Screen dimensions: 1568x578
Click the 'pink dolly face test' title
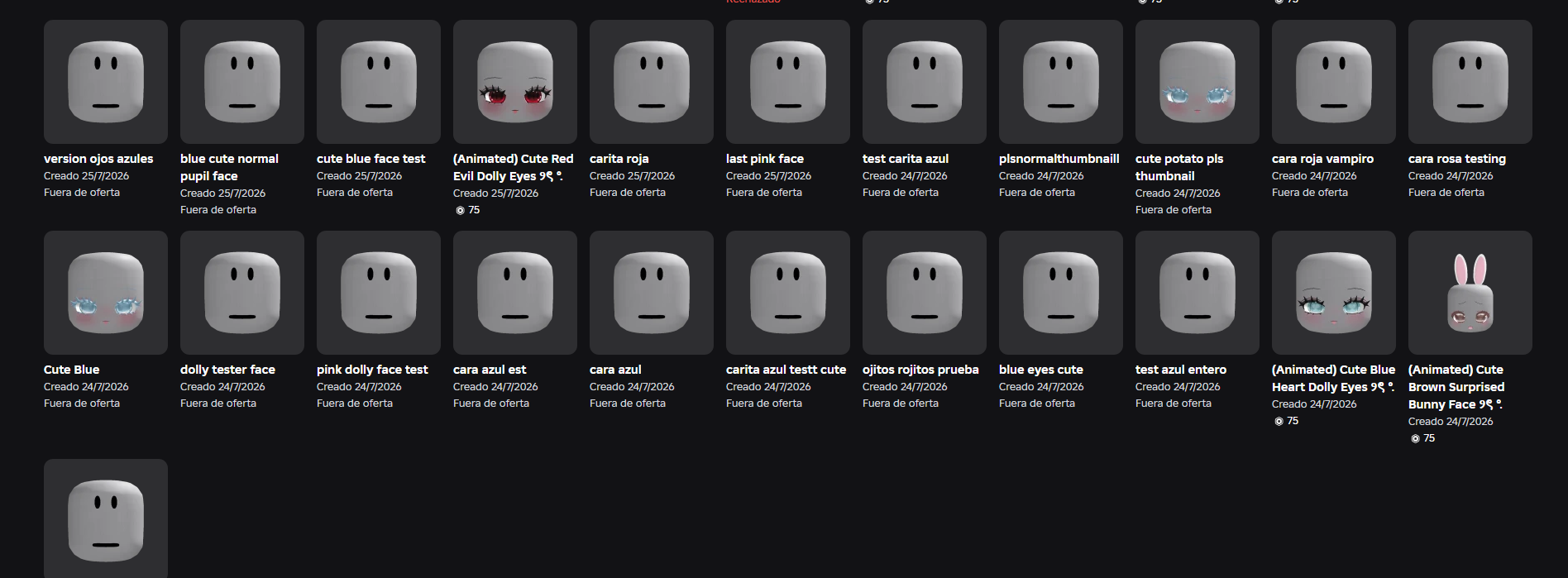(x=372, y=370)
